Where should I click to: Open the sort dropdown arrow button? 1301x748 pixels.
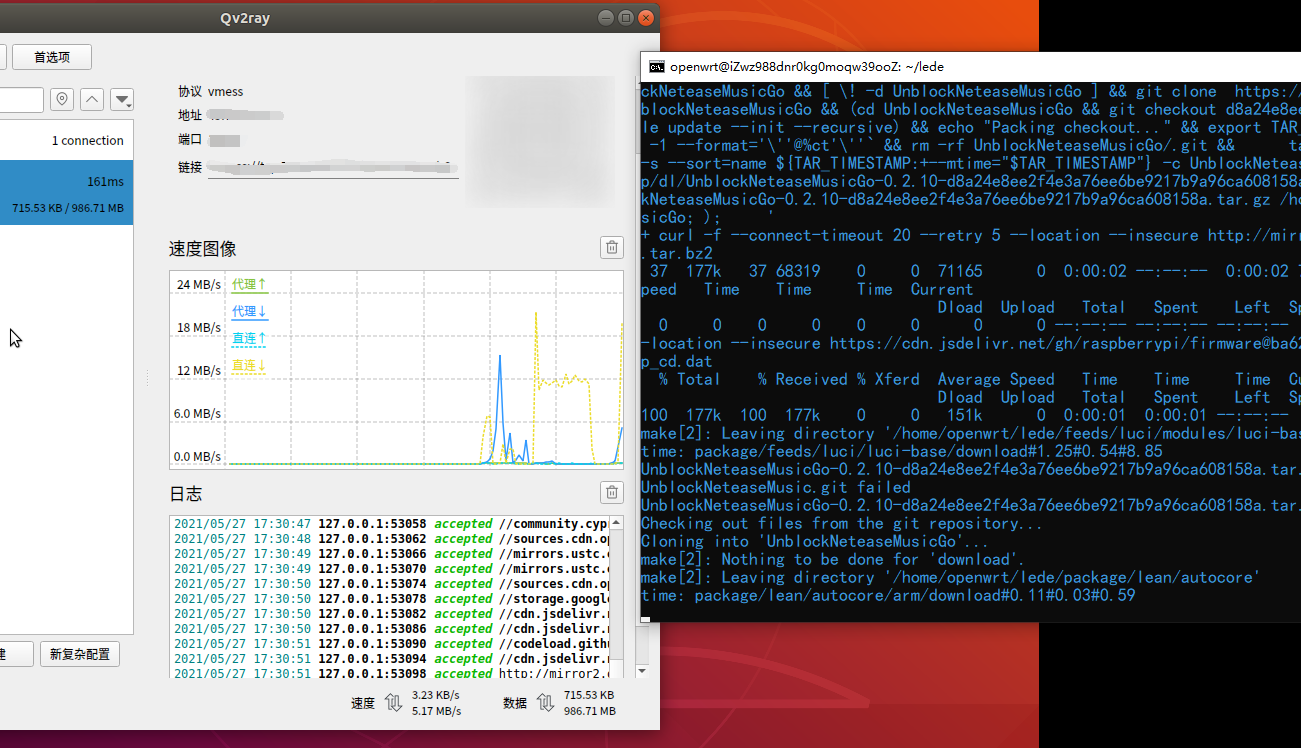122,100
